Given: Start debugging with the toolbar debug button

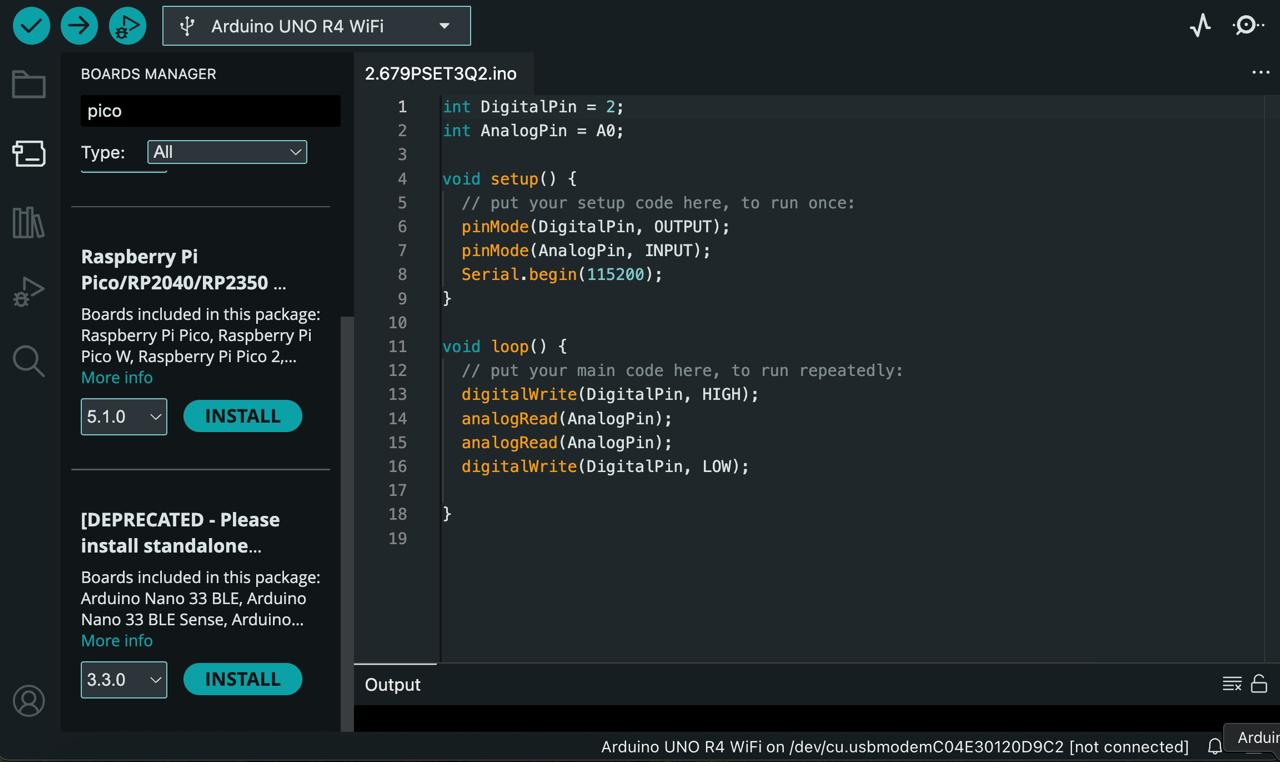Looking at the screenshot, I should coord(127,26).
